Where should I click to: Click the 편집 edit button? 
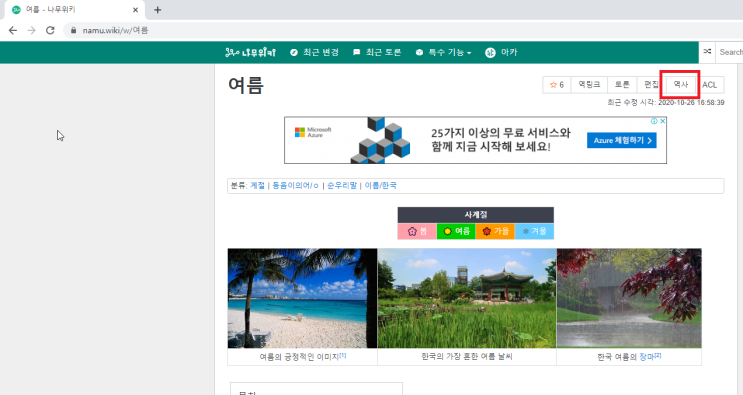(x=651, y=85)
